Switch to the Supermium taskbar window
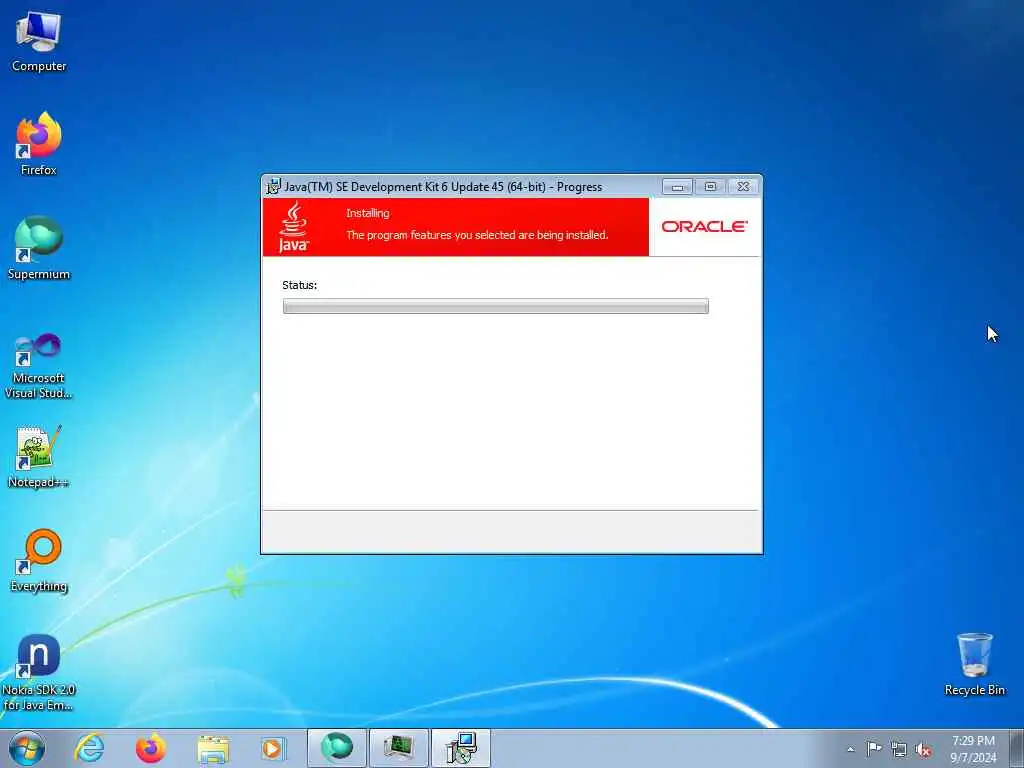The height and width of the screenshot is (768, 1024). pyautogui.click(x=336, y=748)
